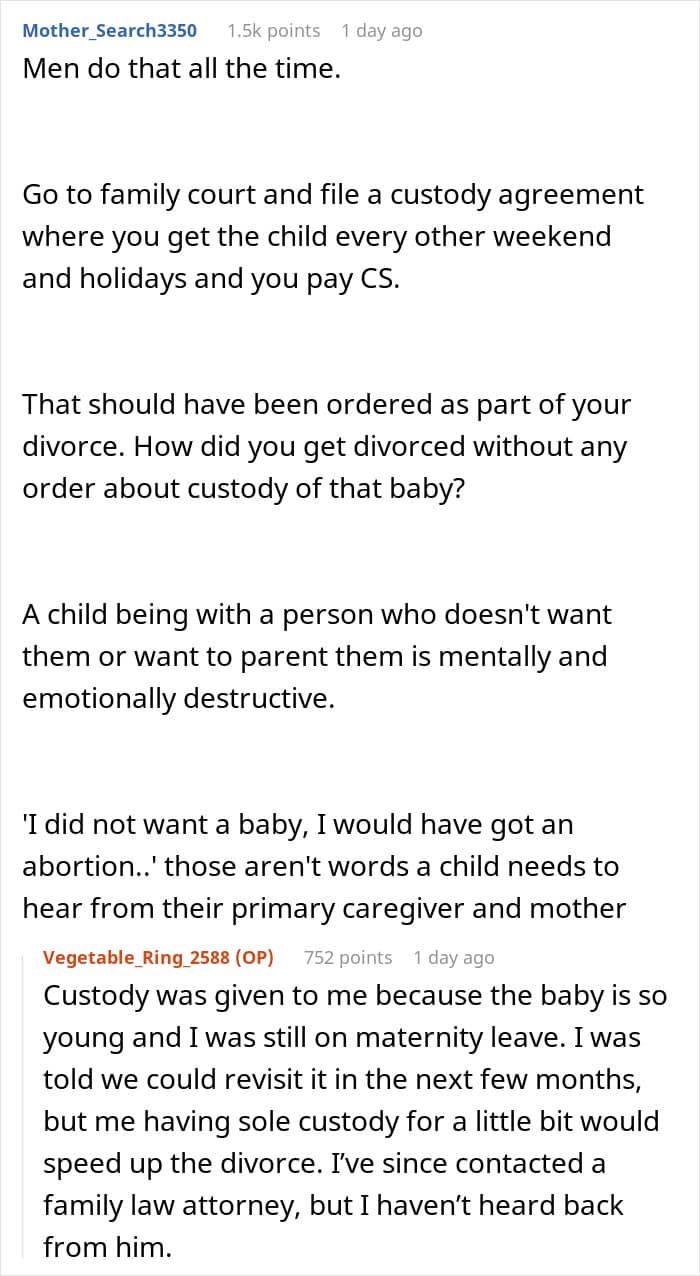The height and width of the screenshot is (1276, 700).
Task: Click the paragraph starting 'Go to family court'
Action: tap(332, 237)
